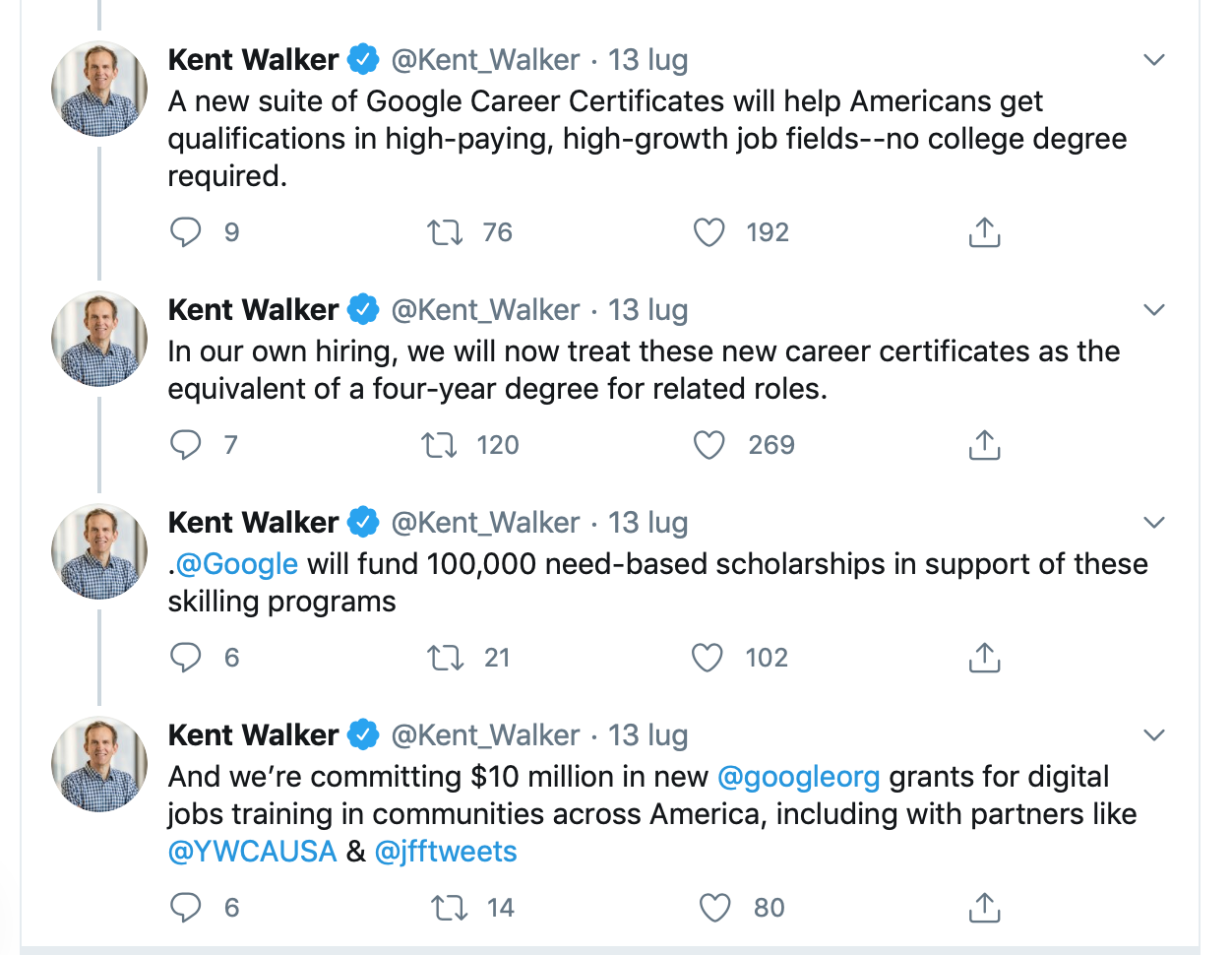Open the @googleorg mention link

[x=798, y=777]
